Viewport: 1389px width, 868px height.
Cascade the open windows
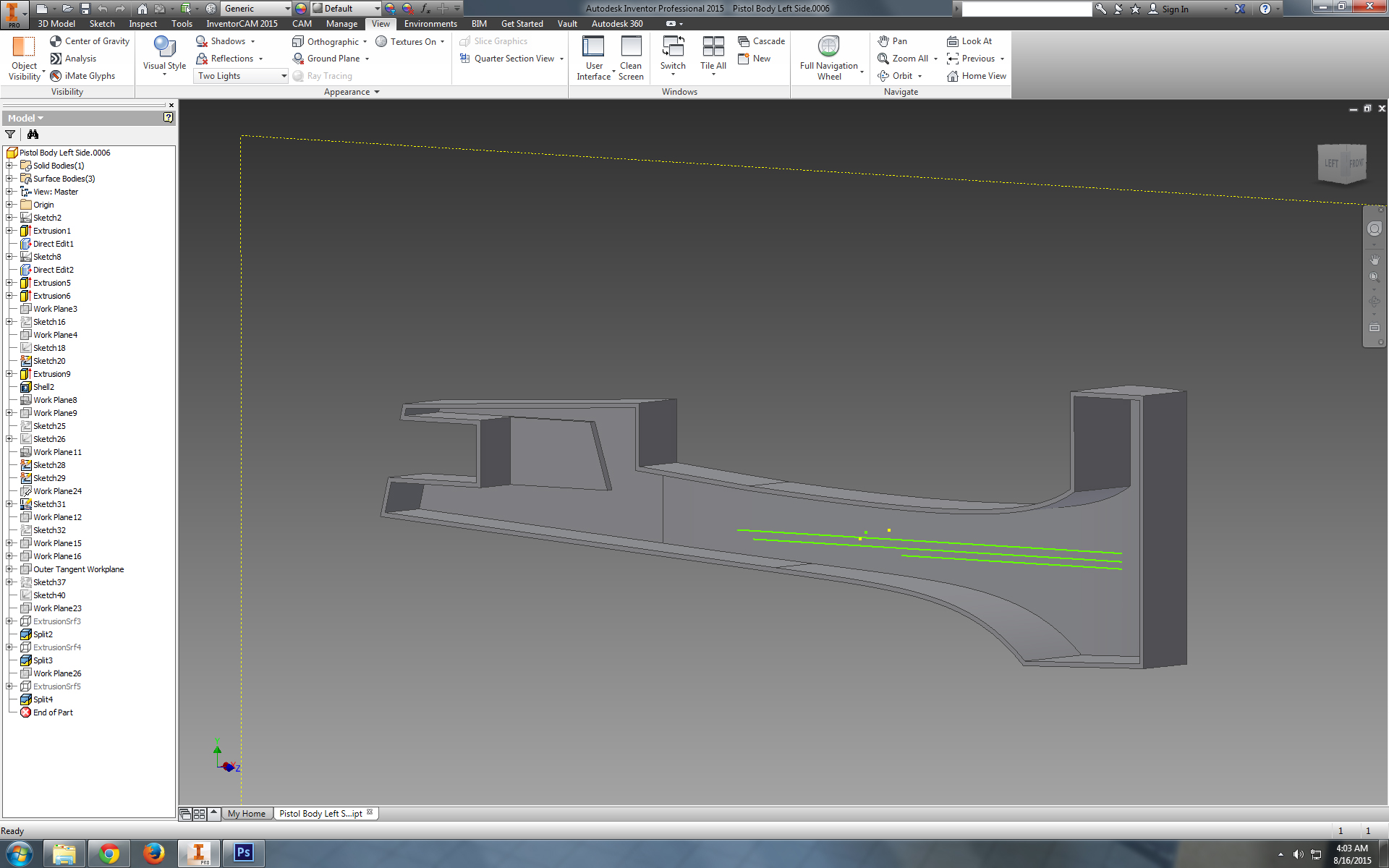761,41
